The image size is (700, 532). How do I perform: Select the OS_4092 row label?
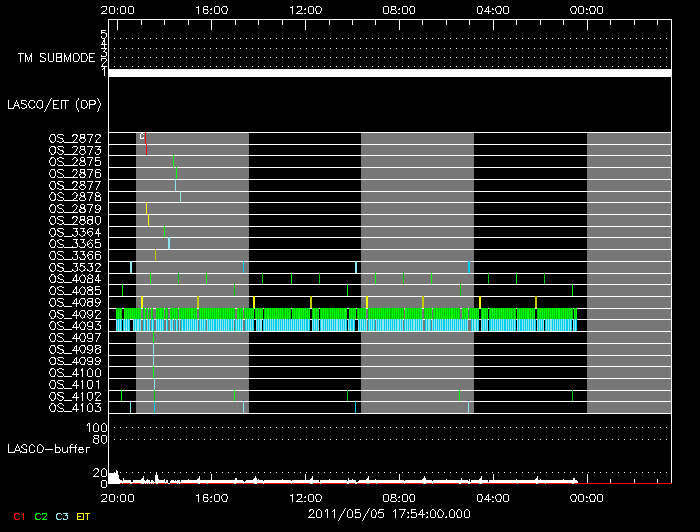(75, 314)
